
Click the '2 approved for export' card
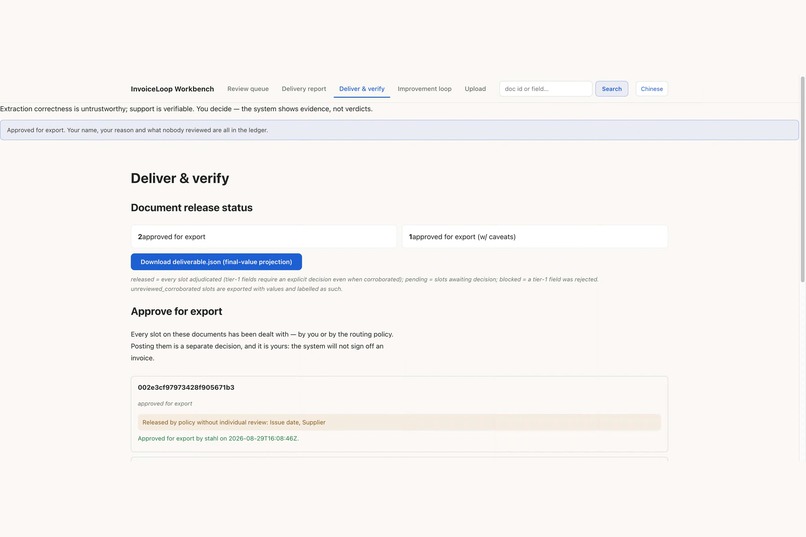pos(264,237)
